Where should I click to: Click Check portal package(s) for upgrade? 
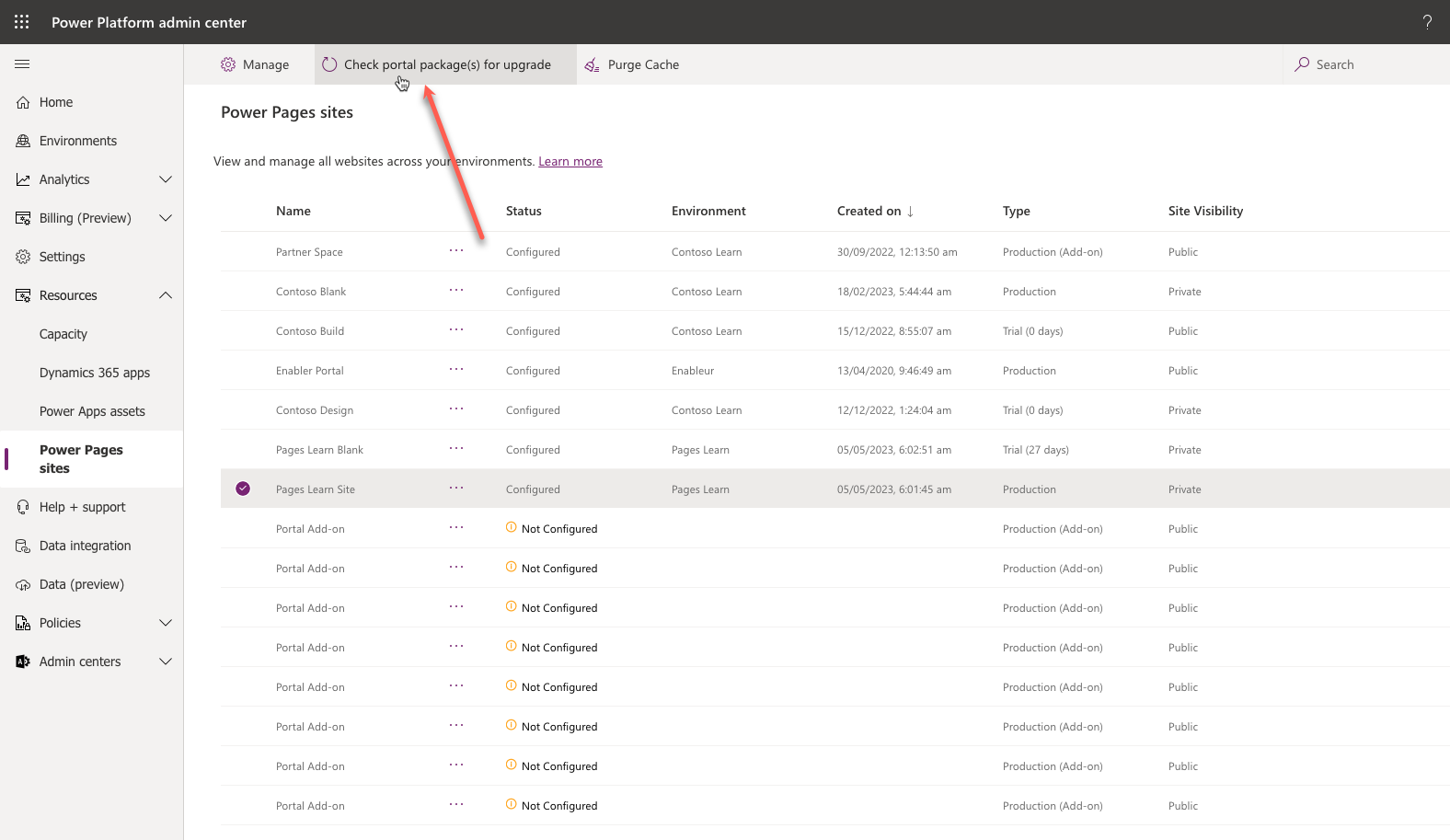pos(445,64)
